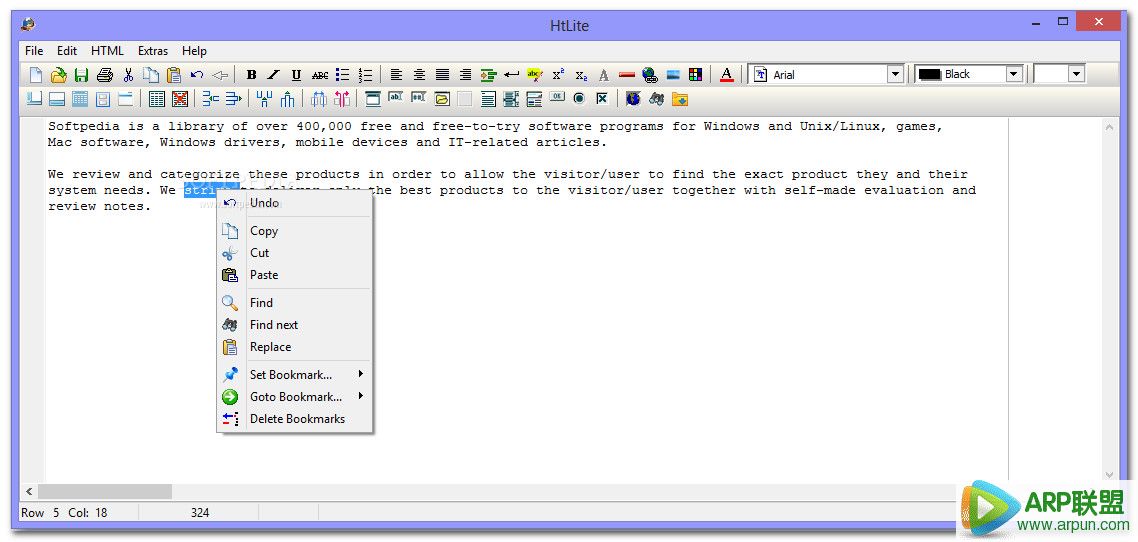Viewport: 1138px width, 542px height.
Task: Toggle underline text formatting
Action: click(296, 75)
